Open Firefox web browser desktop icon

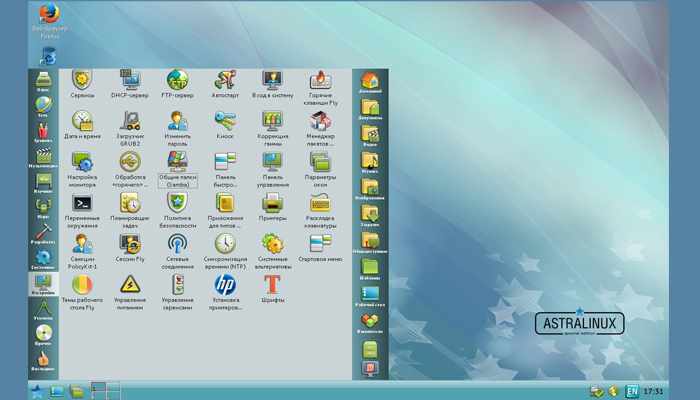point(50,21)
